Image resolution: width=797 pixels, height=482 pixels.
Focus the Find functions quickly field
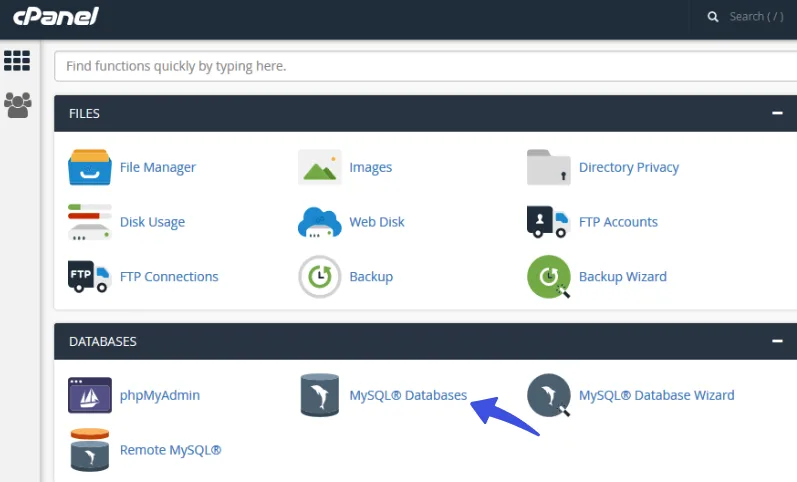(425, 66)
